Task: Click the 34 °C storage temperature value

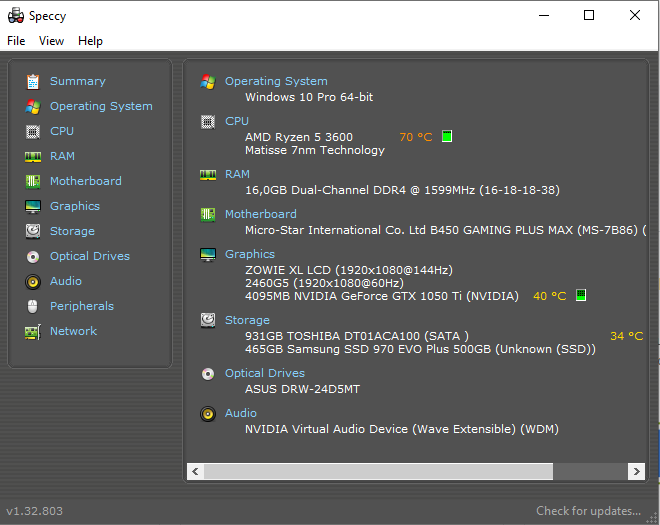Action: (627, 336)
